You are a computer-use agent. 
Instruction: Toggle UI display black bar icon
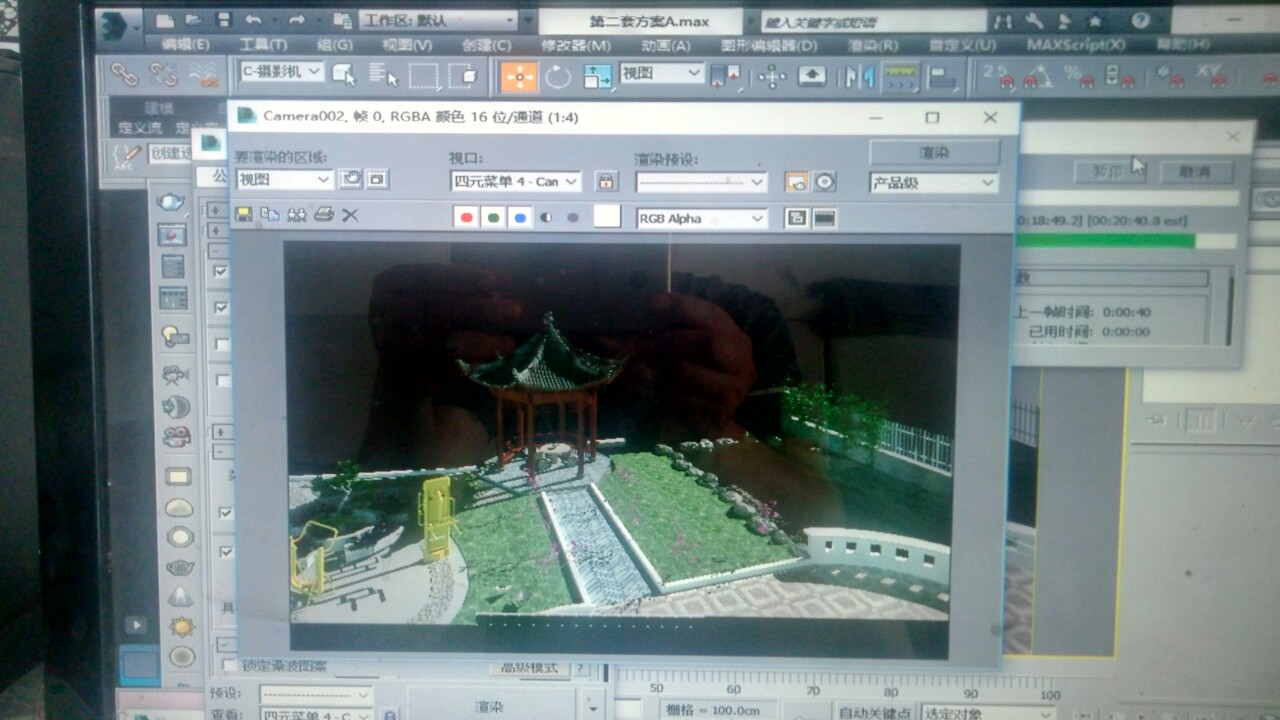825,218
